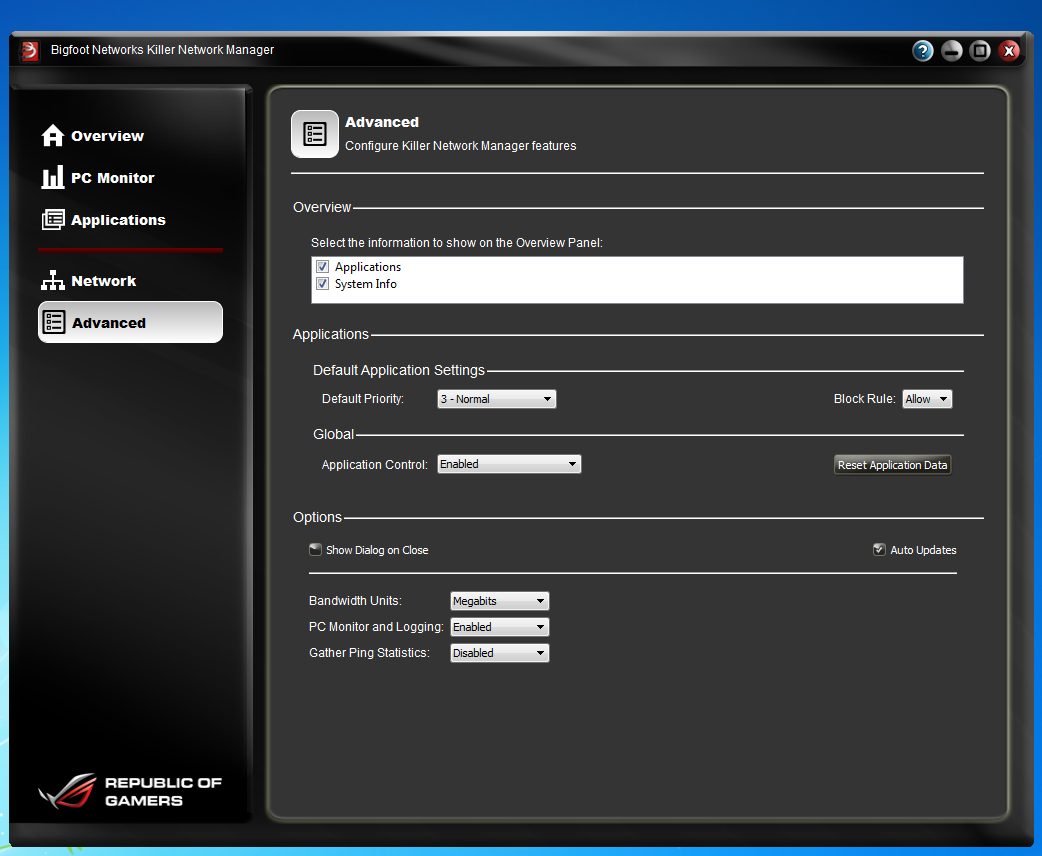Screen dimensions: 1042x856
Task: Open the Block Rule dropdown
Action: 927,399
